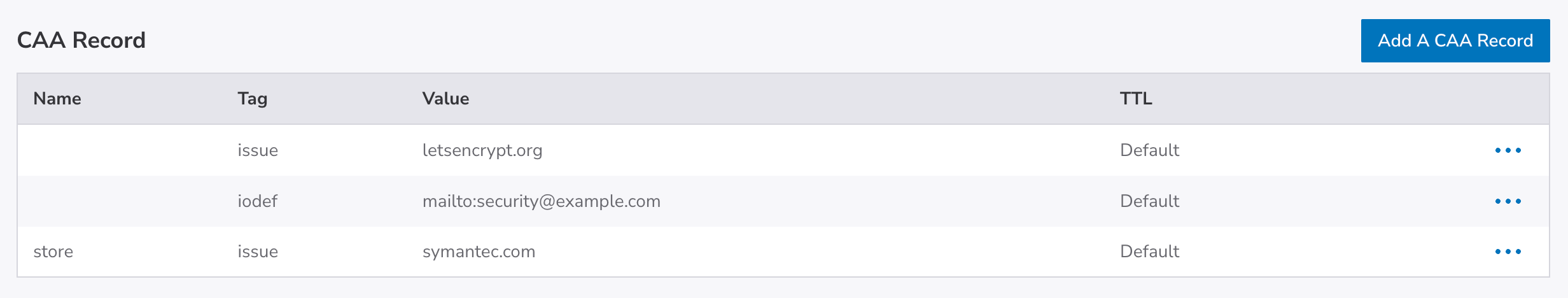Open the three-dot menu for the iodef record
The height and width of the screenshot is (298, 1568).
click(1508, 201)
